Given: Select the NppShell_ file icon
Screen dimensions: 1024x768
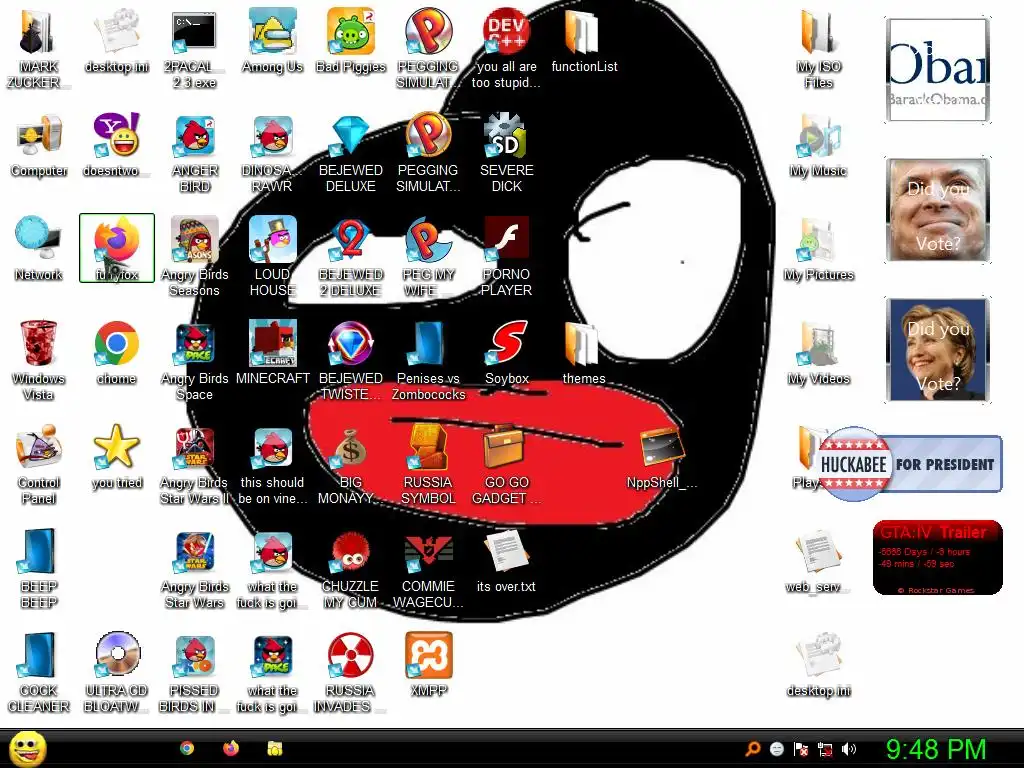Looking at the screenshot, I should tap(662, 458).
